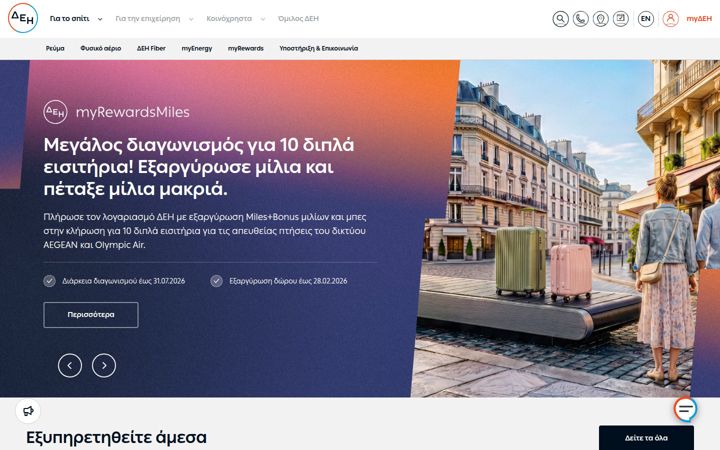Select the 'Φυσικό αέριο' submenu tab
Viewport: 720px width, 450px height.
(101, 48)
